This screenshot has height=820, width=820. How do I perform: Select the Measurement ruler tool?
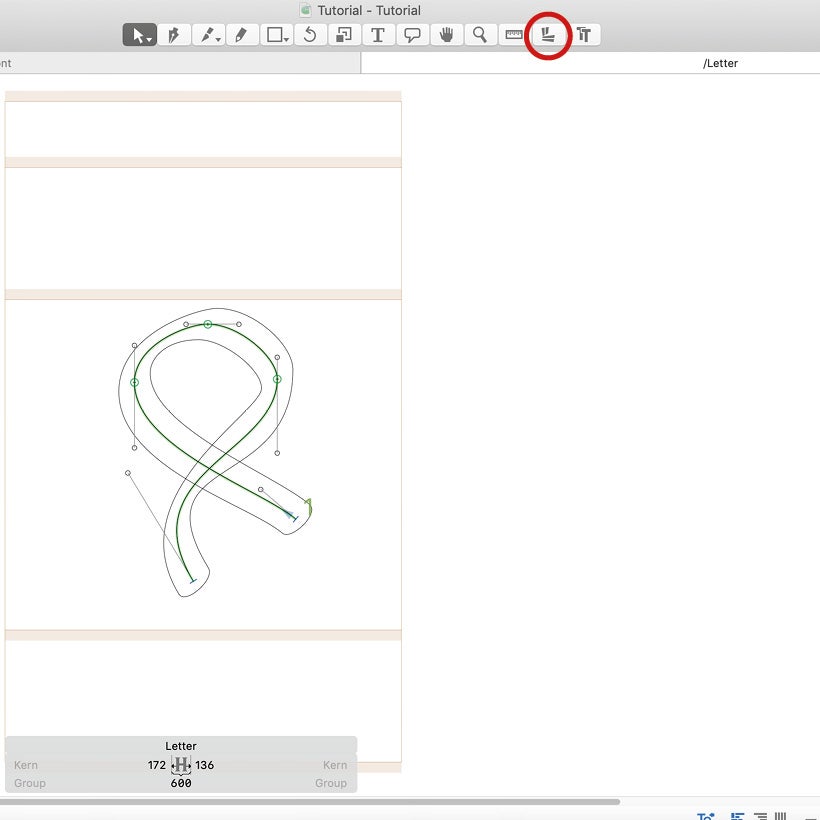(514, 35)
